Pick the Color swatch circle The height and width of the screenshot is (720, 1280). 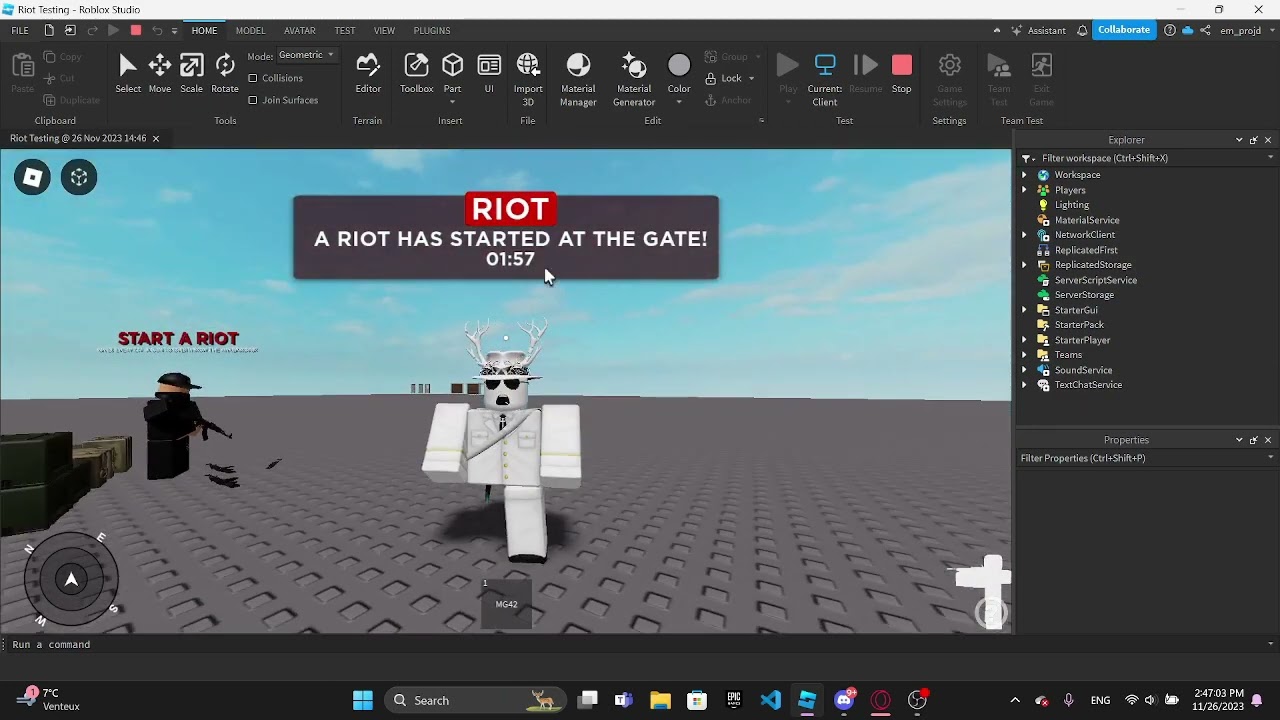pyautogui.click(x=679, y=66)
